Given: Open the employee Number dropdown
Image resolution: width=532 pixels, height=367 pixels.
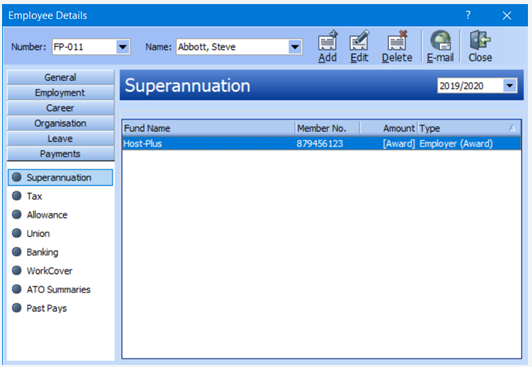Looking at the screenshot, I should coord(122,47).
